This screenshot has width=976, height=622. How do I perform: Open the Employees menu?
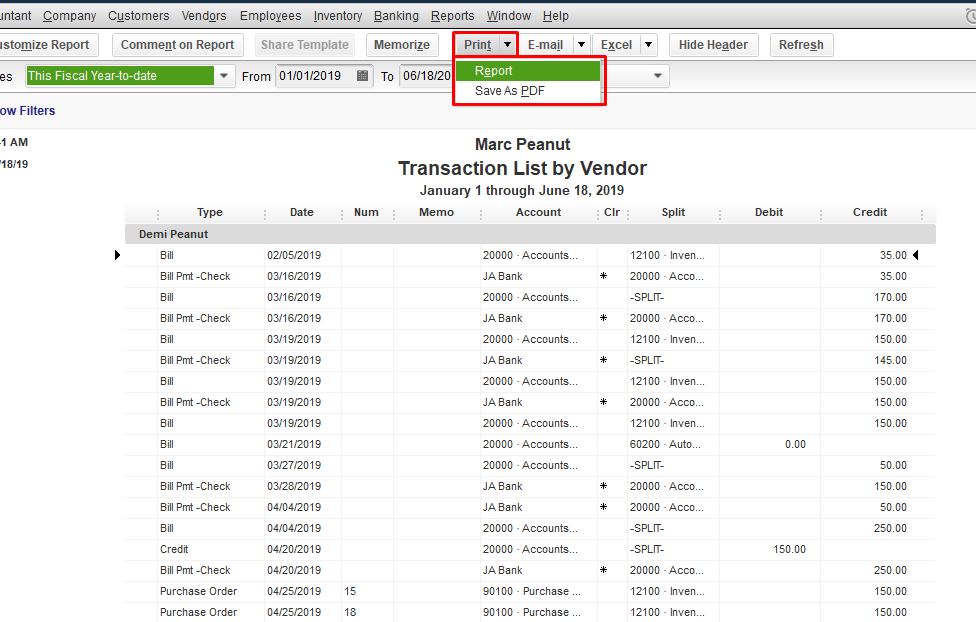pyautogui.click(x=270, y=16)
